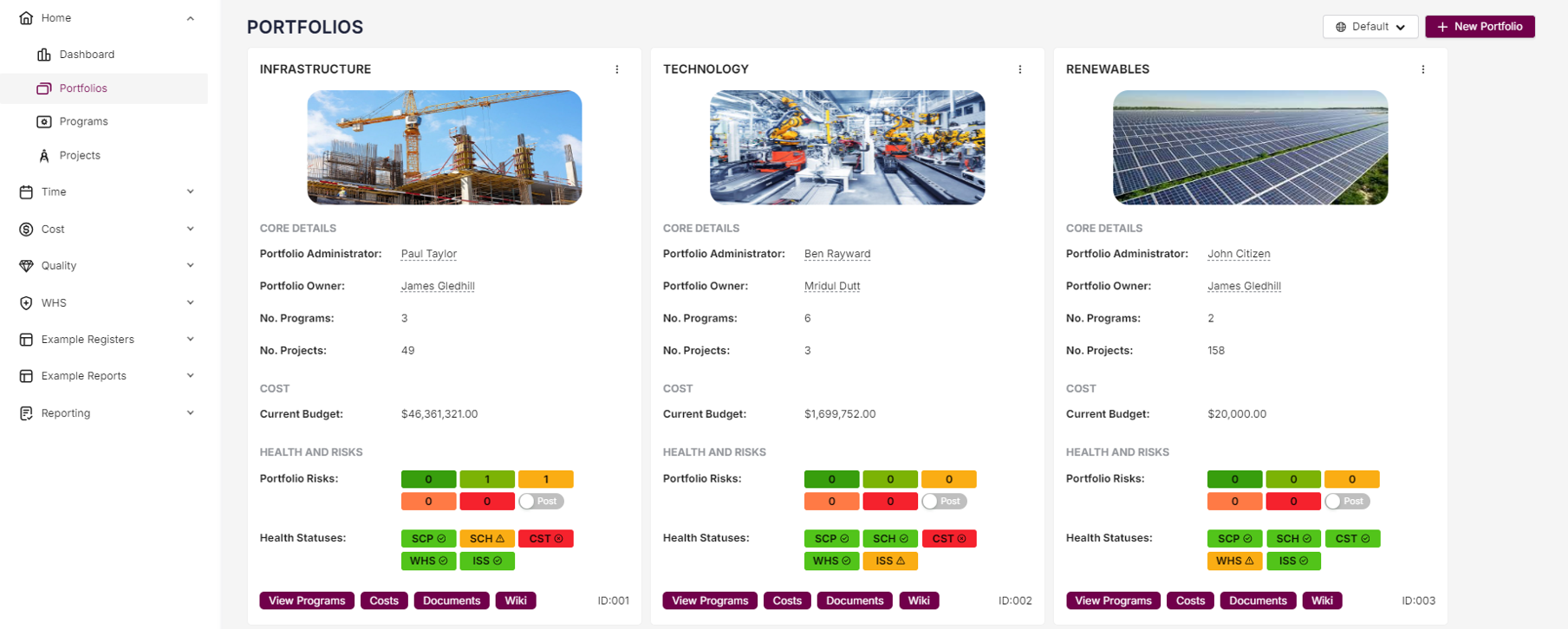Open the Programs icon in sidebar

pyautogui.click(x=44, y=122)
